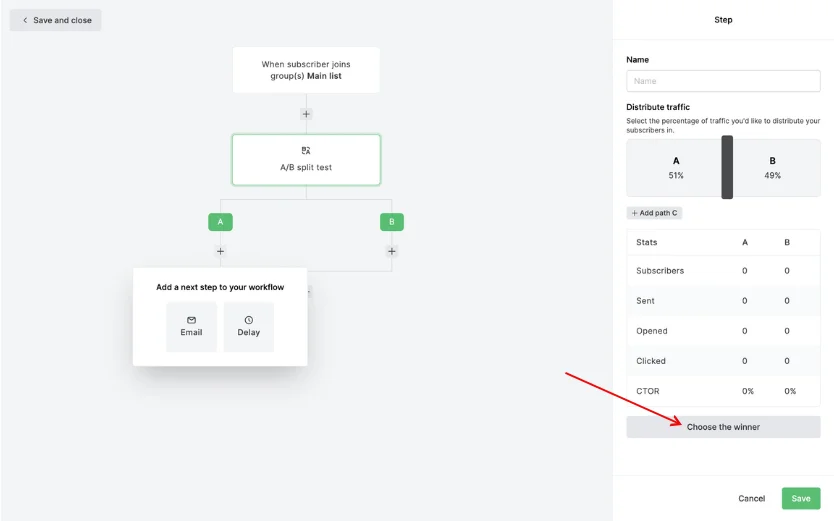
Task: Choose the Delay clock icon
Action: tap(249, 320)
